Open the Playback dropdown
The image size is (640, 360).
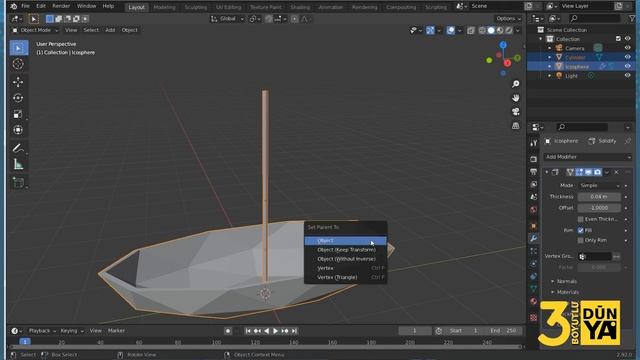click(x=42, y=331)
